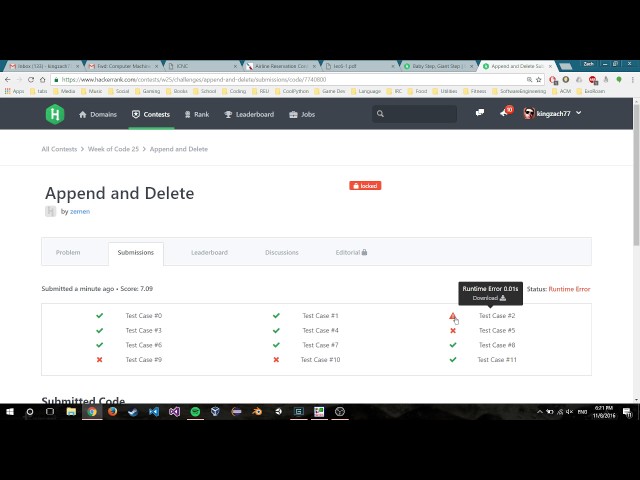
Task: Open the Action Center notification icon
Action: (x=627, y=412)
